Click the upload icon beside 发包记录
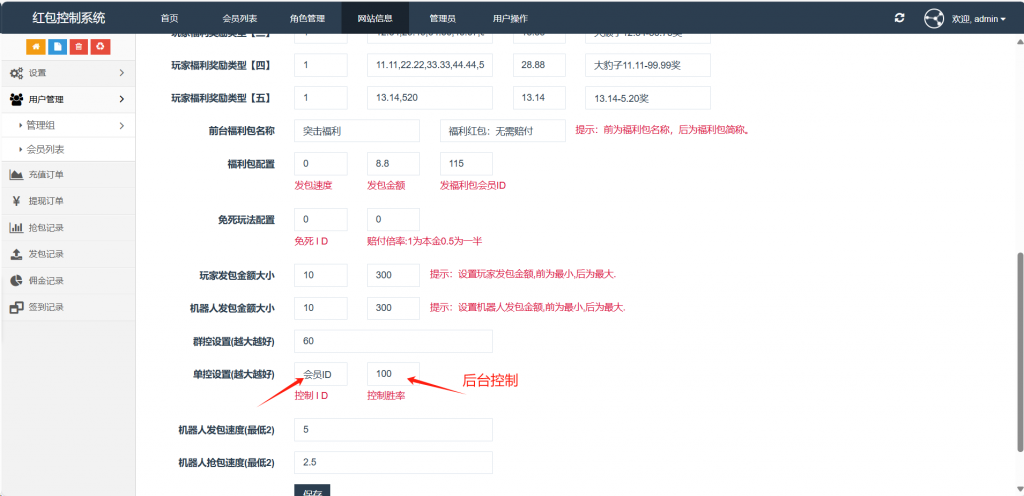1024x496 pixels. [x=17, y=254]
